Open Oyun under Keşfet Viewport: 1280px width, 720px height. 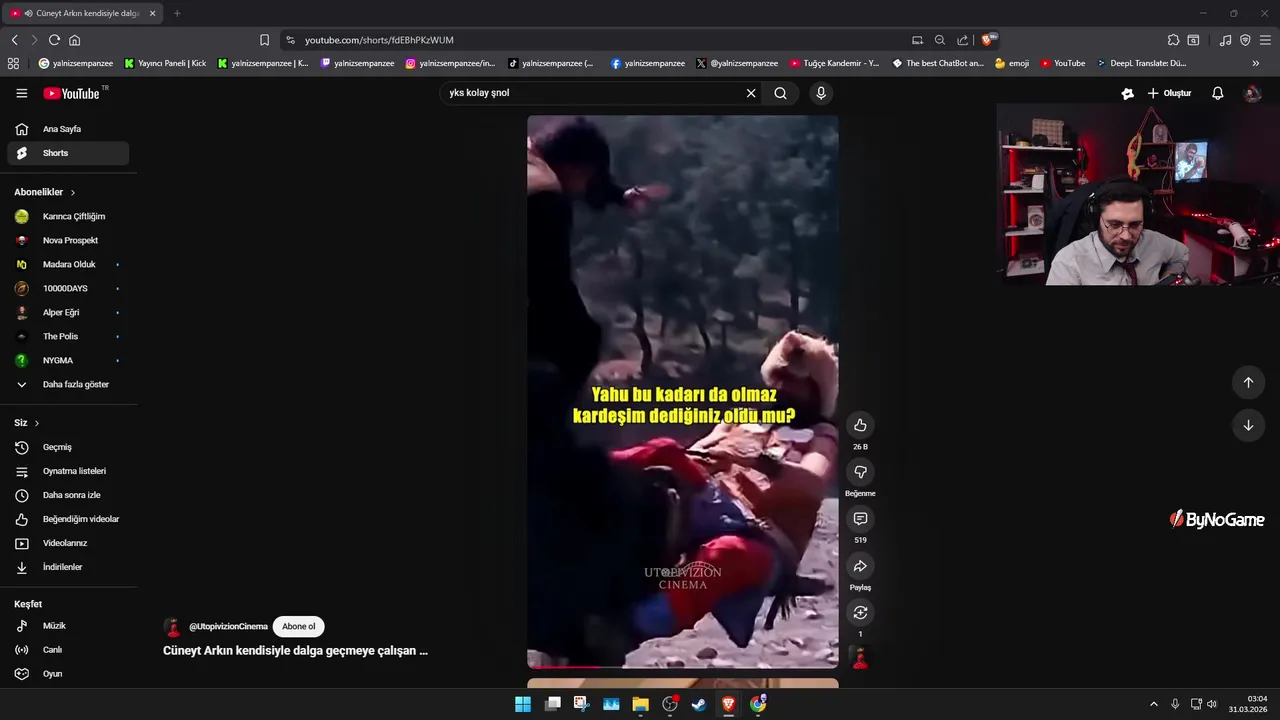coord(68,674)
